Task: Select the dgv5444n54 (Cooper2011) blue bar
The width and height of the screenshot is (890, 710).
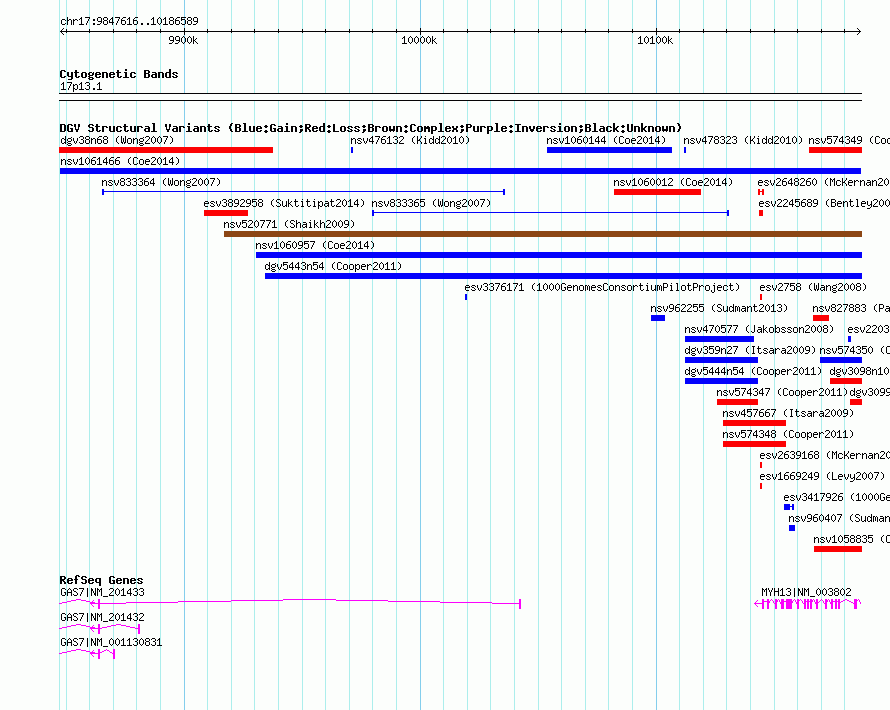Action: pos(721,381)
